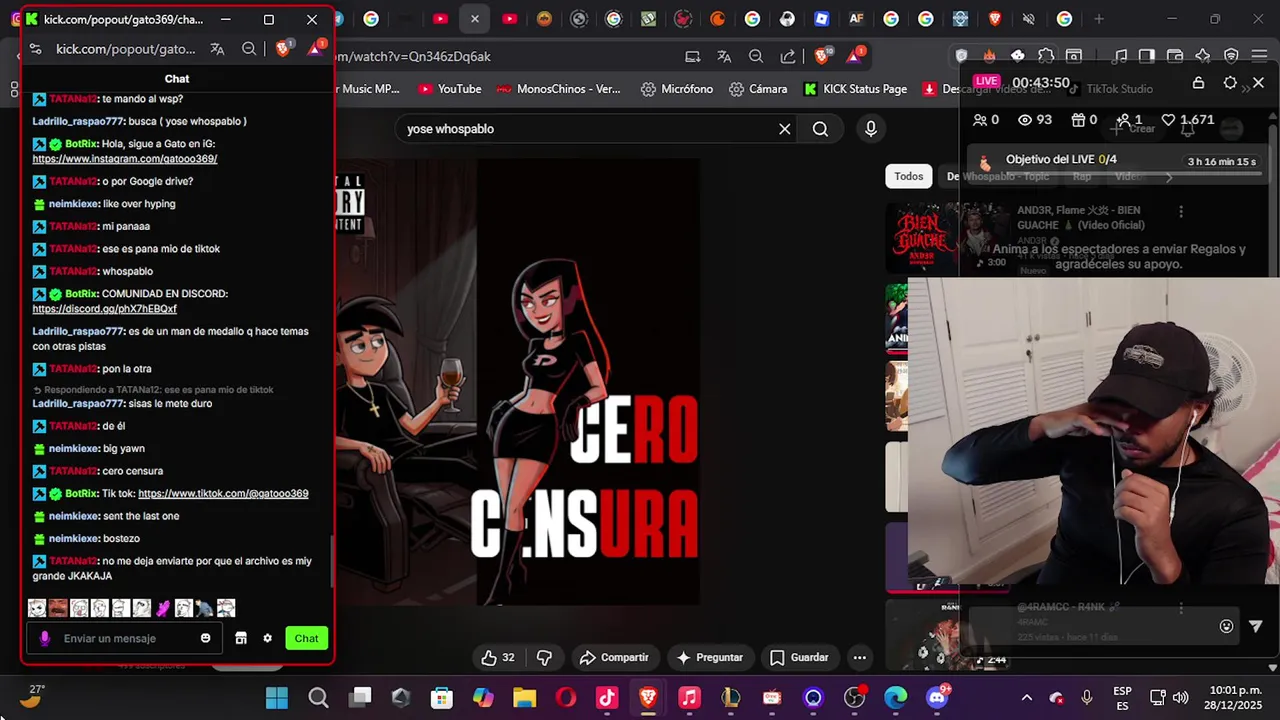Image resolution: width=1280 pixels, height=720 pixels.
Task: Open Brave Wallet icon in toolbar
Action: click(1175, 57)
